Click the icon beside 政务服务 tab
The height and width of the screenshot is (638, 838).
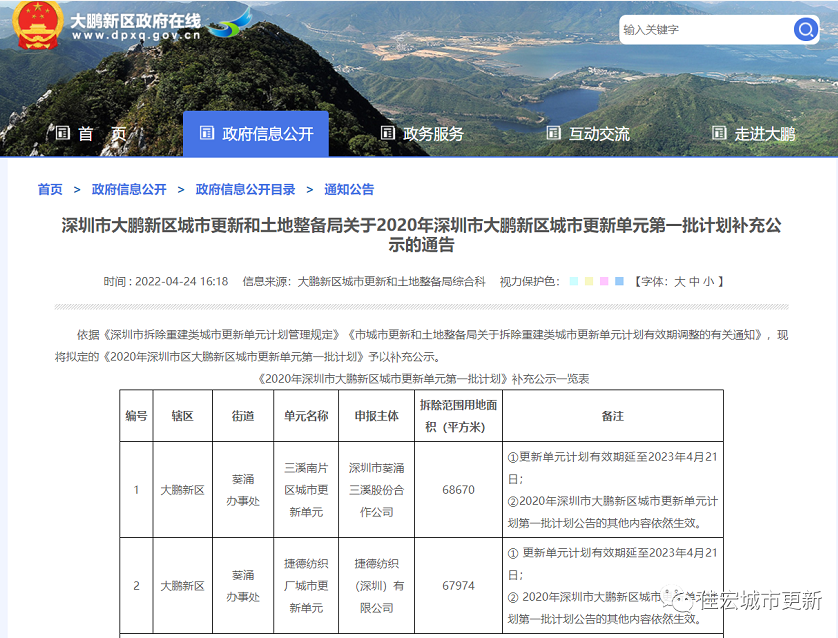[x=388, y=133]
